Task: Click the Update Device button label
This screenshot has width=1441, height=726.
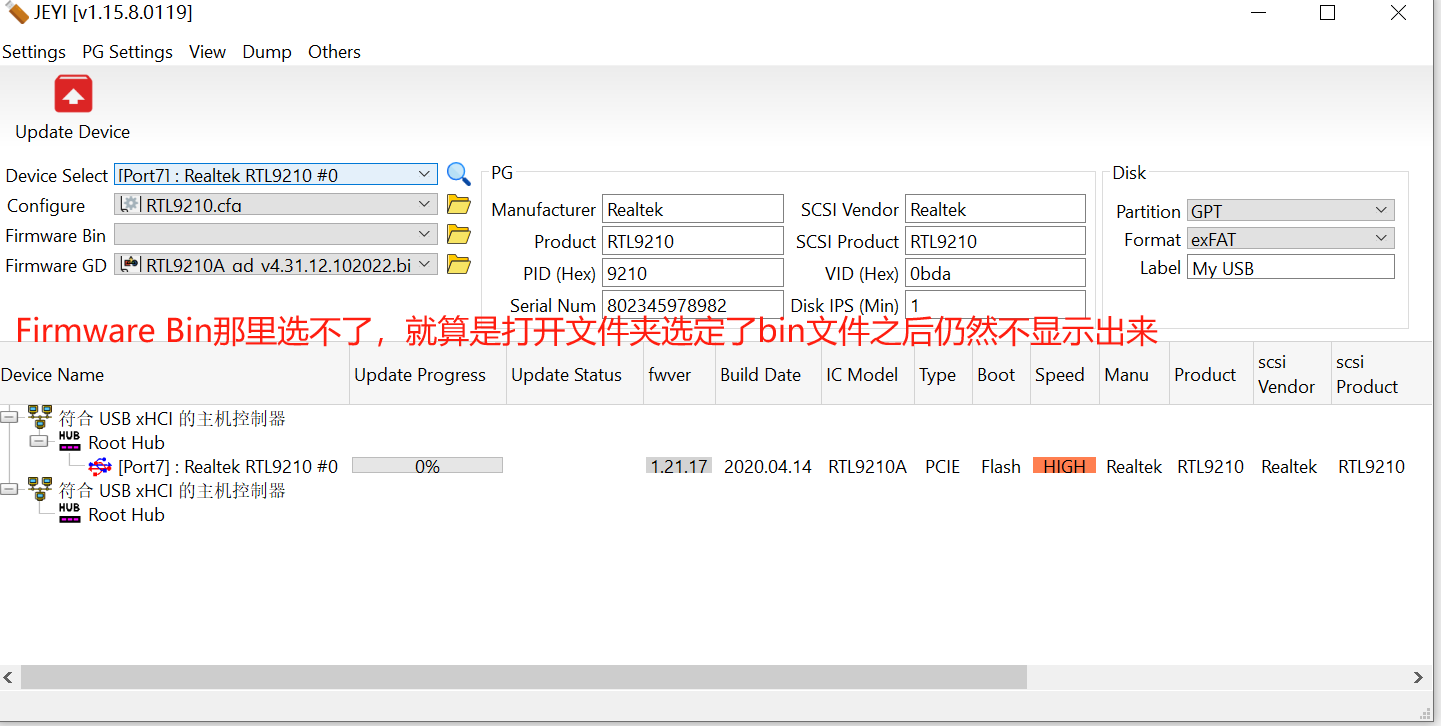Action: tap(72, 132)
